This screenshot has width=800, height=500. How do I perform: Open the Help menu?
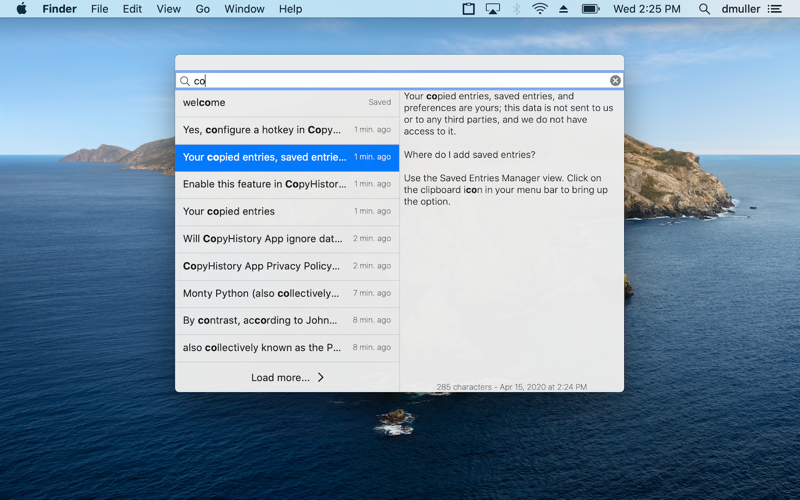pyautogui.click(x=290, y=9)
